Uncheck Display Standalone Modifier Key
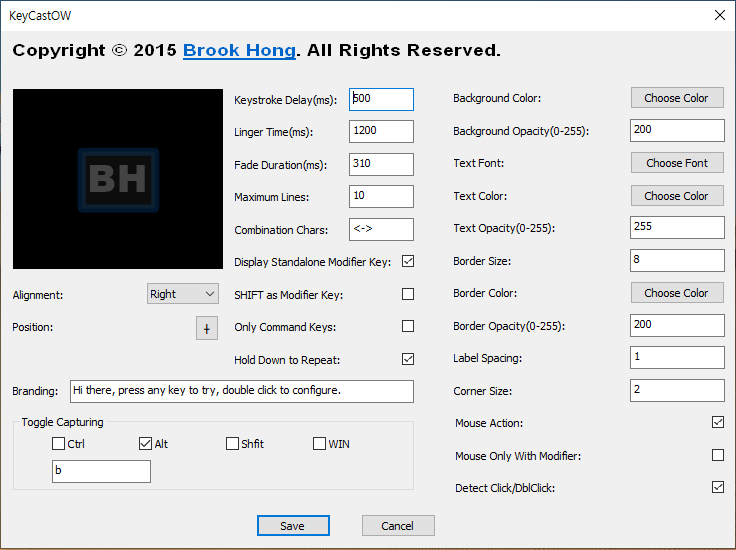 408,261
